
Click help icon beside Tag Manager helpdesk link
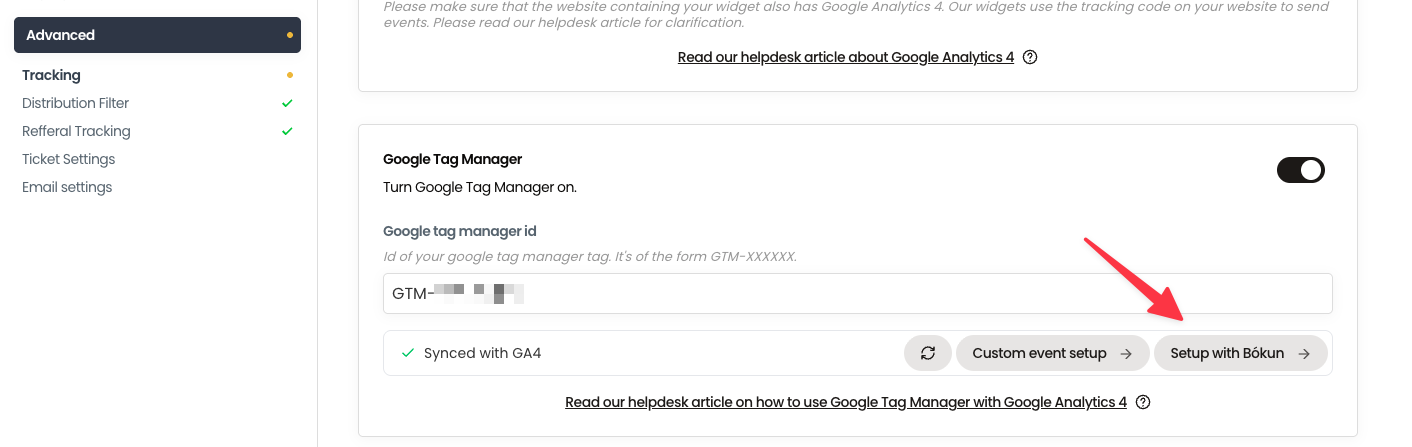coord(1143,402)
